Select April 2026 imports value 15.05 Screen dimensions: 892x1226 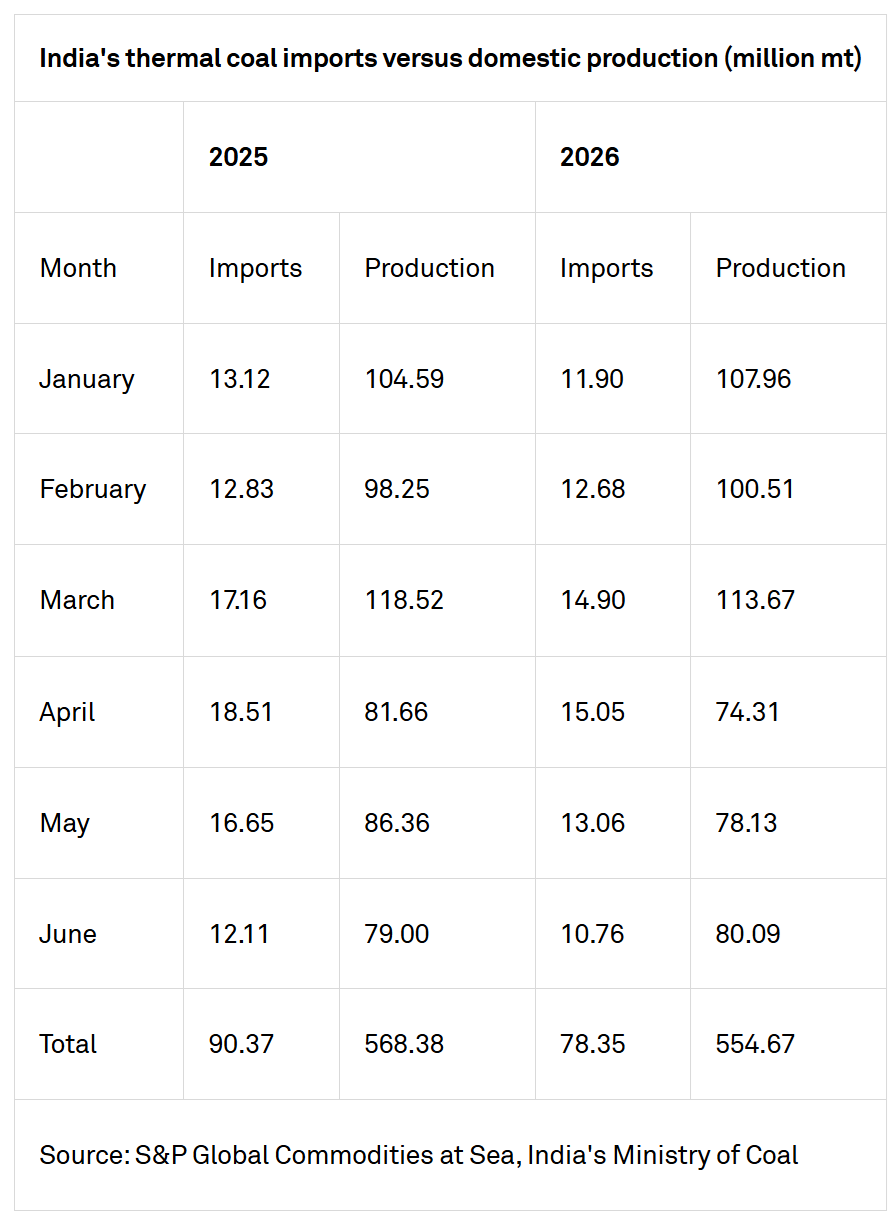pyautogui.click(x=592, y=712)
